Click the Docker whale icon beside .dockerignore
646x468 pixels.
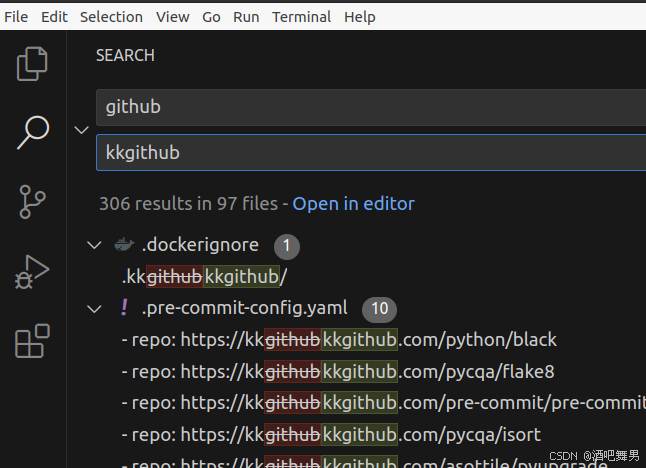124,245
